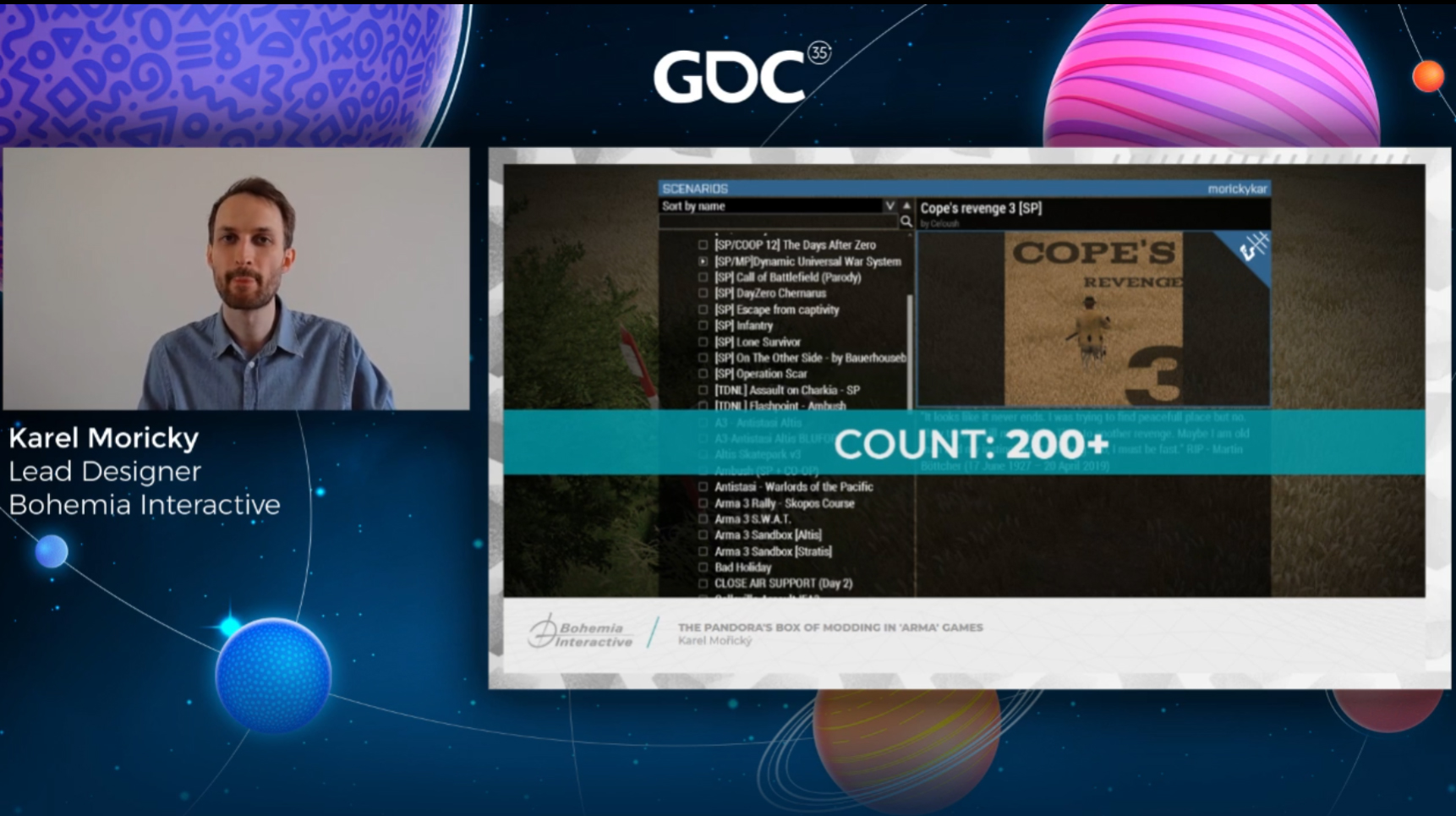This screenshot has height=816, width=1456.
Task: Tick the Antistasi - Warlords of the Pacific checkbox
Action: pyautogui.click(x=703, y=487)
